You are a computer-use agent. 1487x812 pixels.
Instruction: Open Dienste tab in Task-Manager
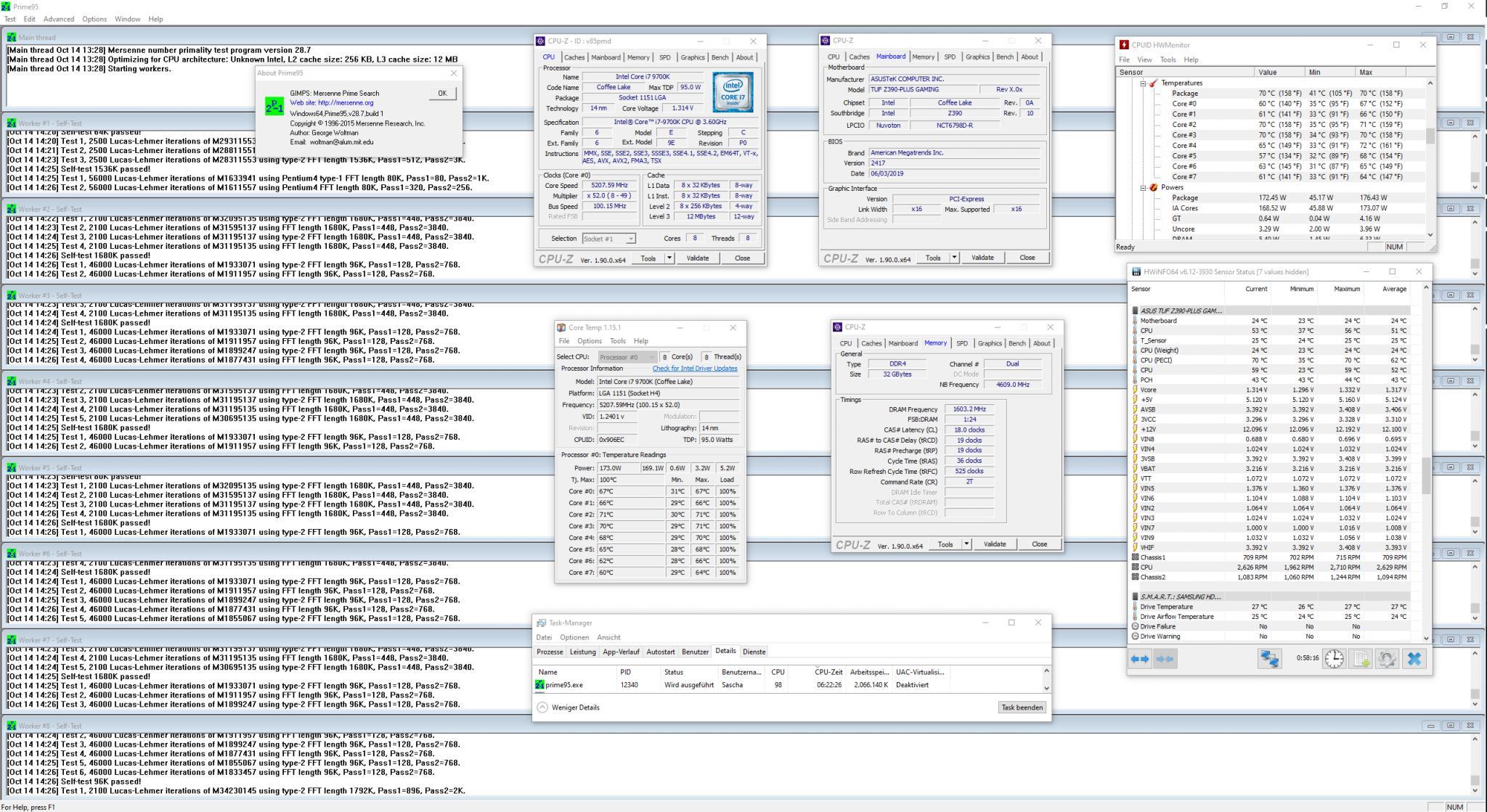point(754,652)
